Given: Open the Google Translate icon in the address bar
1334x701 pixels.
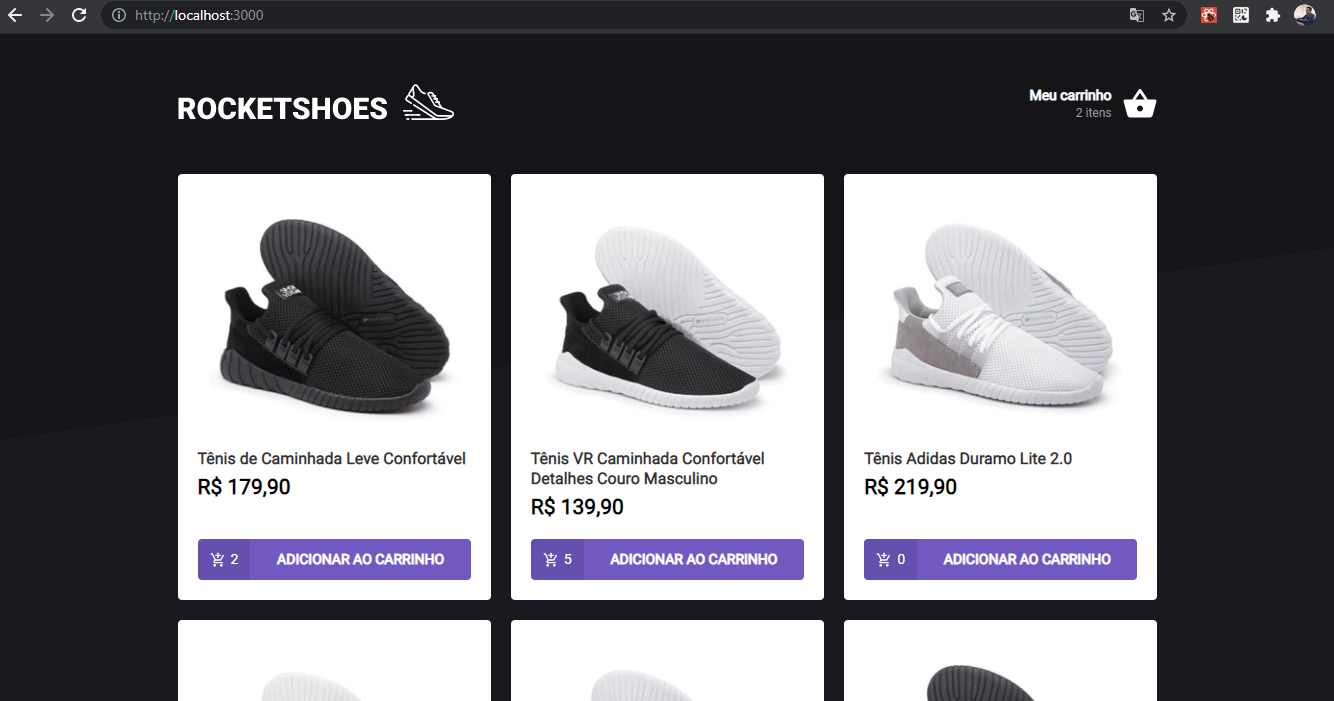Looking at the screenshot, I should [x=1137, y=16].
